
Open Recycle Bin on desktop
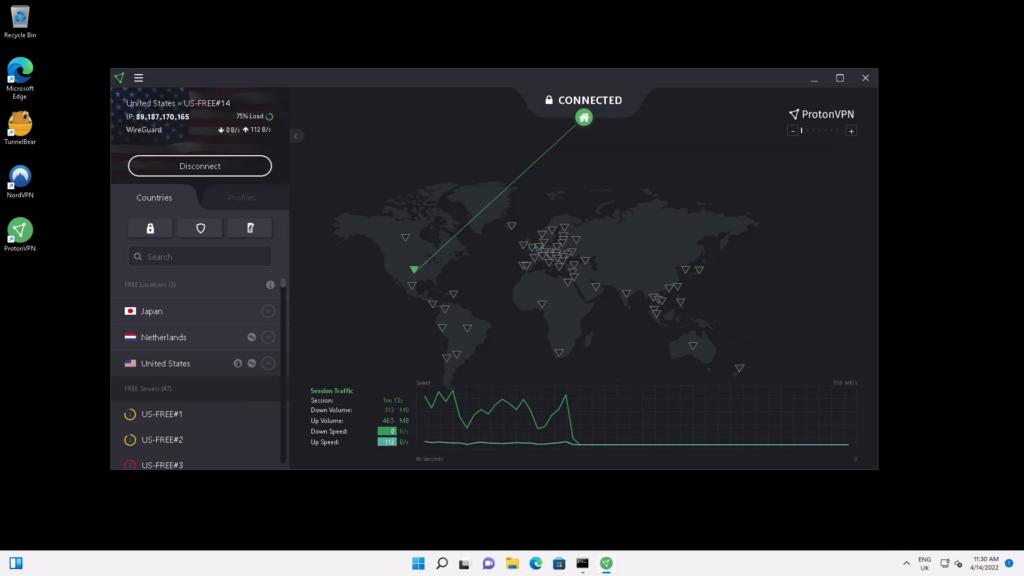[20, 22]
